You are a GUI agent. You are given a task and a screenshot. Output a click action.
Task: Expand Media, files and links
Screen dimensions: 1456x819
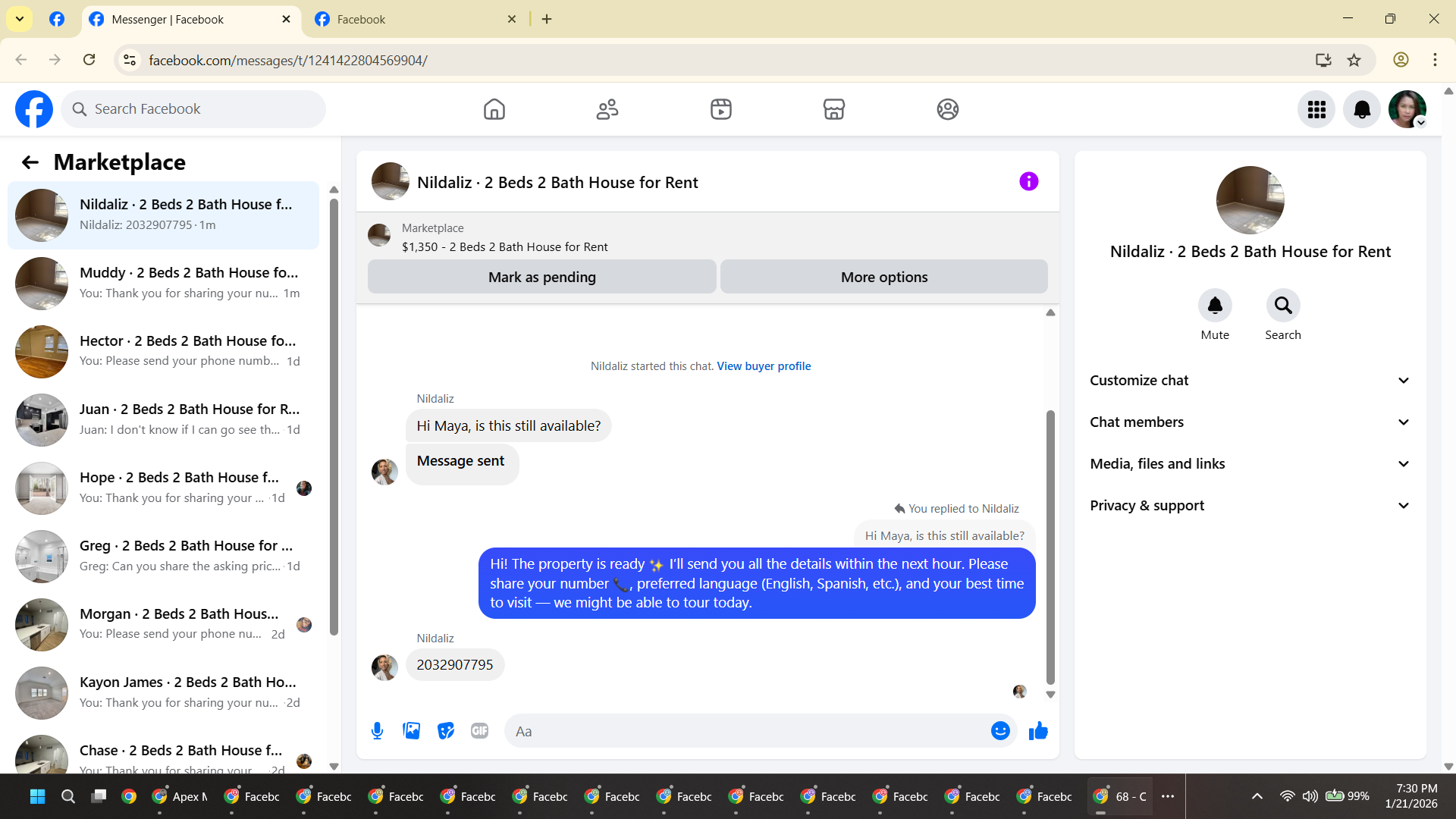pos(1250,464)
